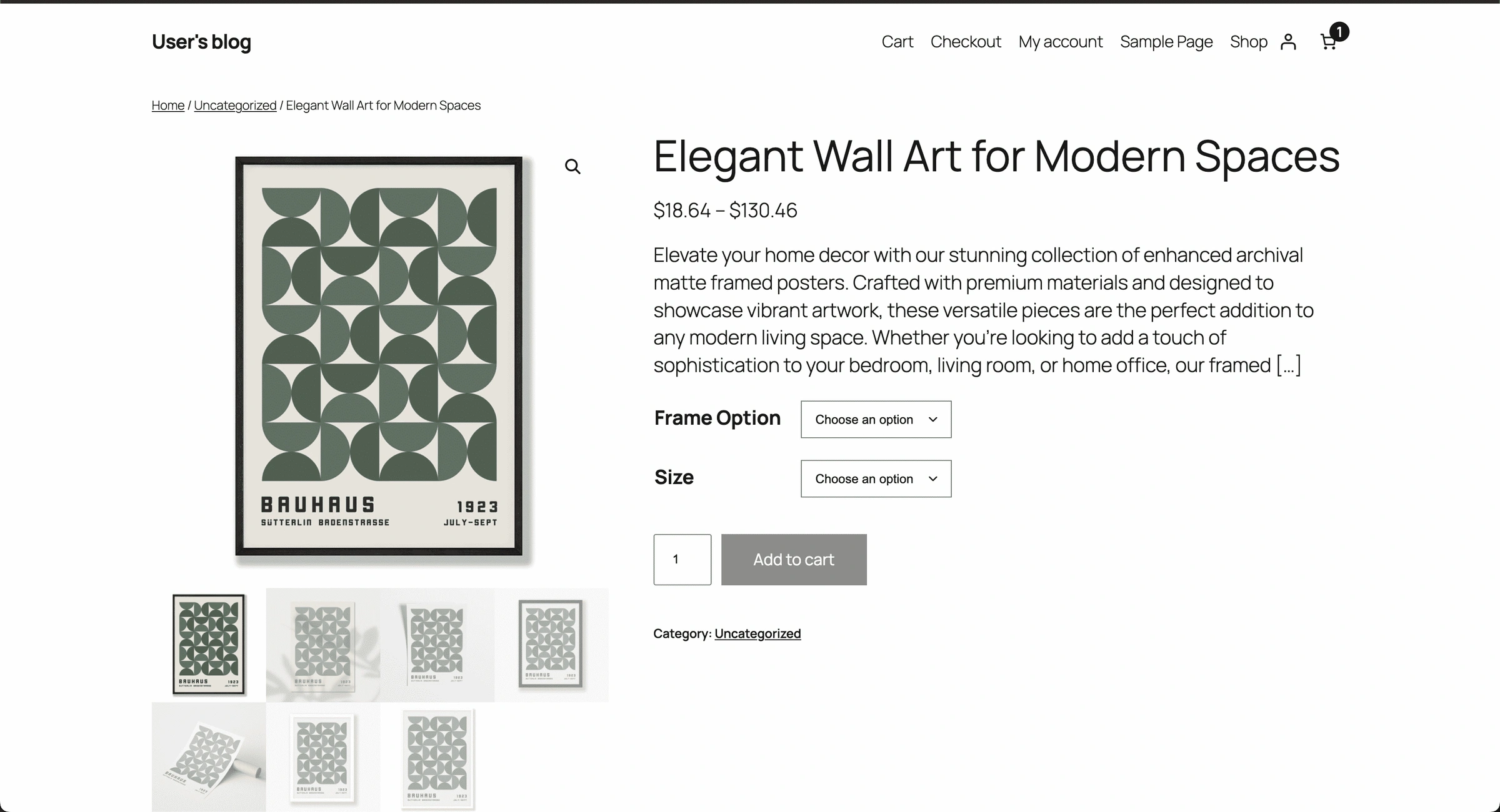Open the product image zoom magnifier
Screen dimensions: 1500x812
click(x=572, y=166)
